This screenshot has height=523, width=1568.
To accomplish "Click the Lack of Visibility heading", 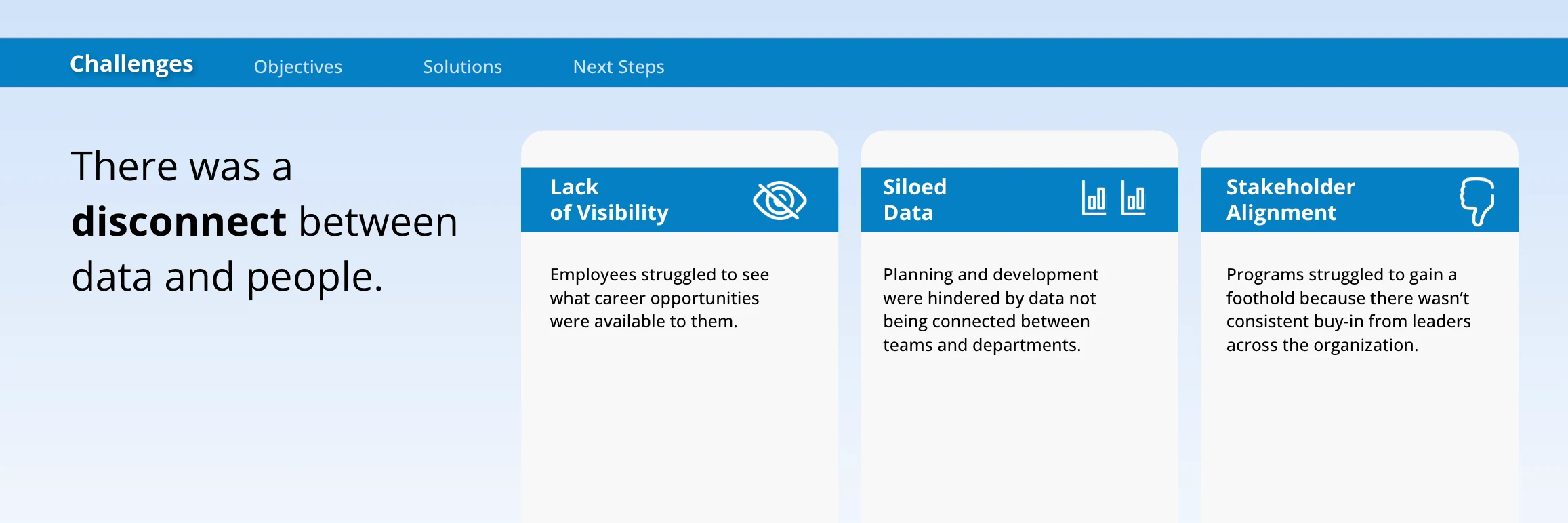I will click(609, 200).
